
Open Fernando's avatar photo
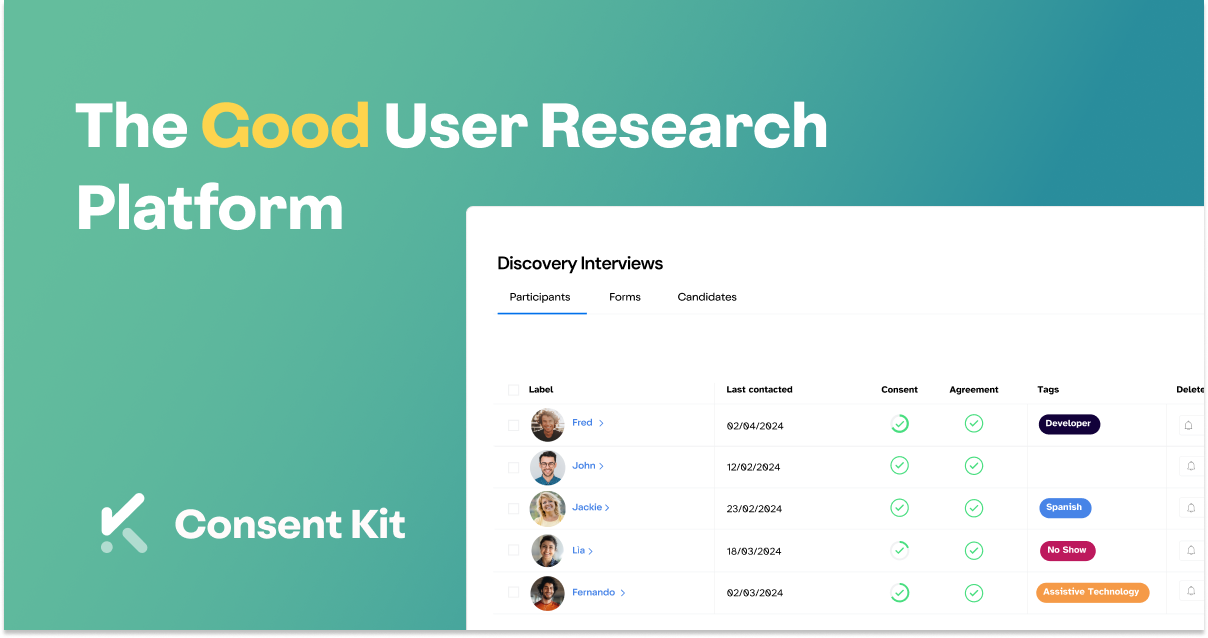(547, 594)
